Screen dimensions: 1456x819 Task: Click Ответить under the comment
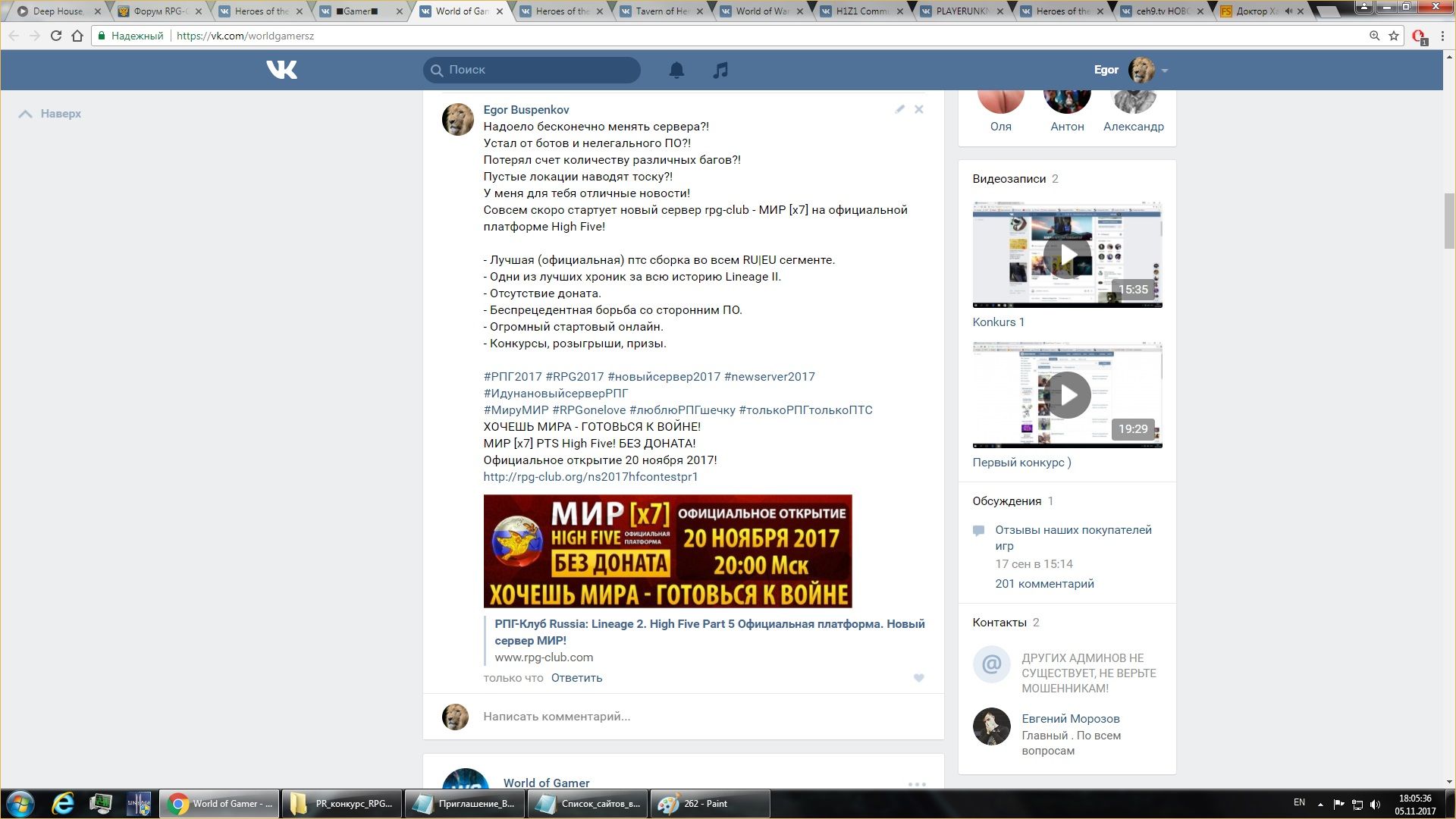(576, 678)
